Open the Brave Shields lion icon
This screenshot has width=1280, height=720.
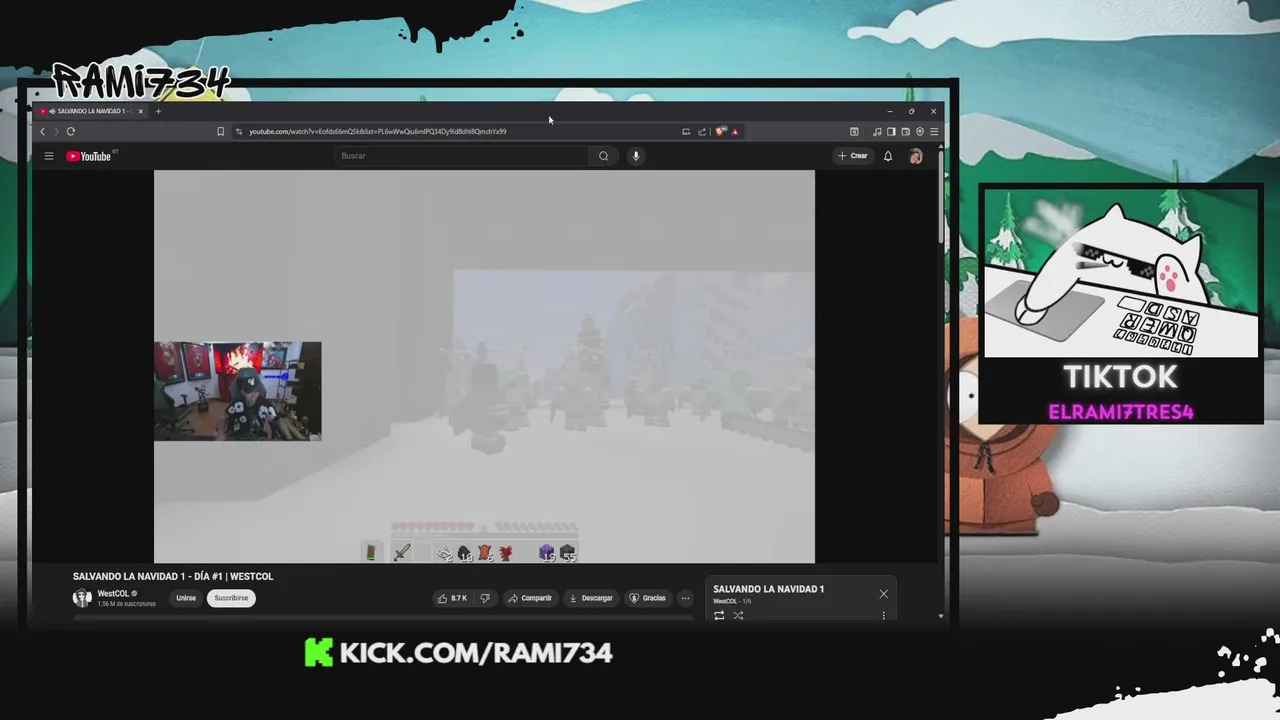click(720, 131)
